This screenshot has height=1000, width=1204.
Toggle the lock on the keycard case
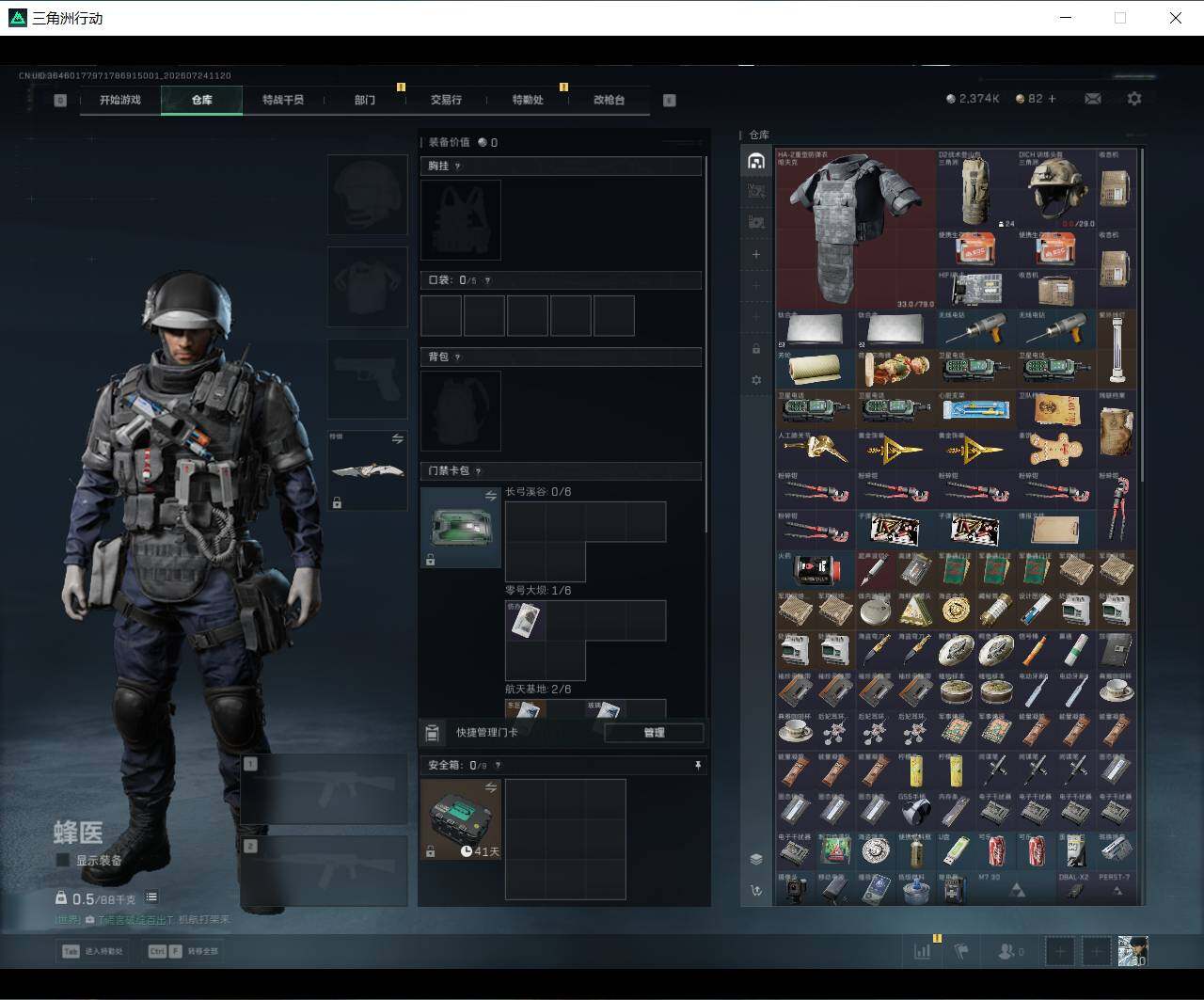point(430,559)
